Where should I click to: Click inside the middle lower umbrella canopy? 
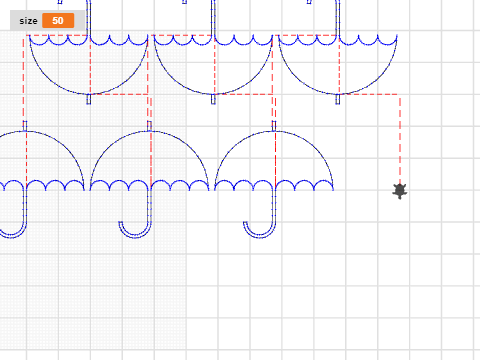pos(149,157)
